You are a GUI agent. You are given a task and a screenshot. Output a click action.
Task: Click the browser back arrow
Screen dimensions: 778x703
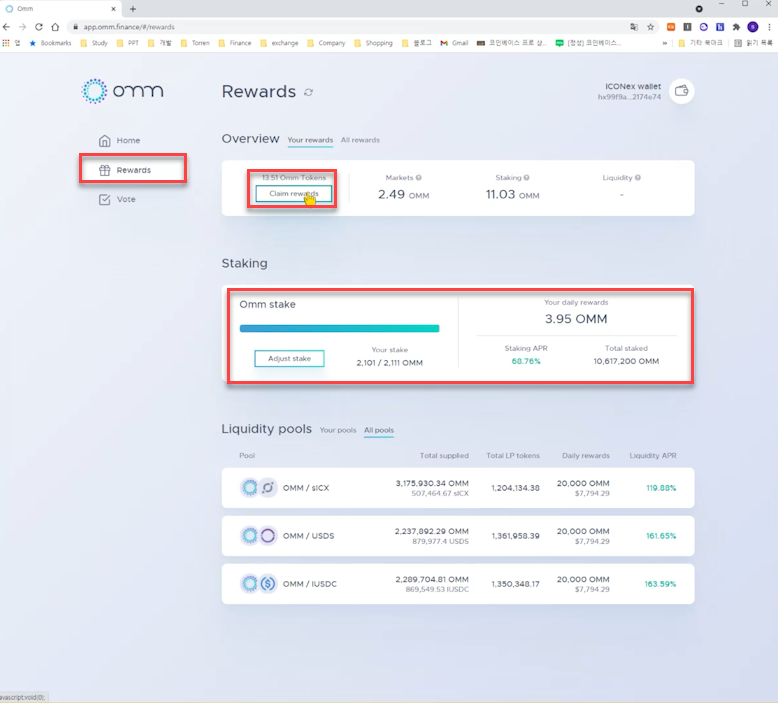pyautogui.click(x=6, y=27)
